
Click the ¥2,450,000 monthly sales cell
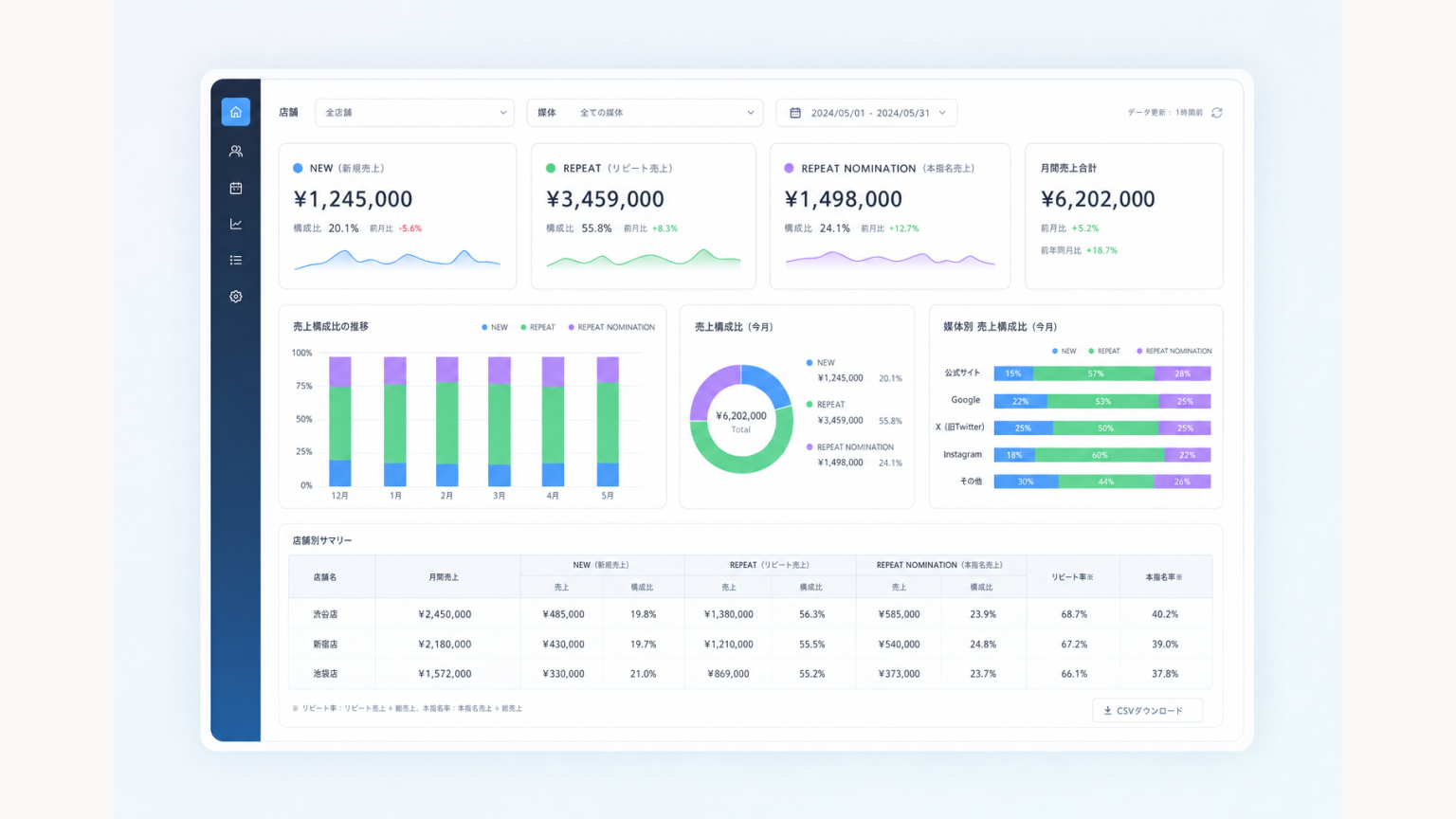[x=445, y=614]
